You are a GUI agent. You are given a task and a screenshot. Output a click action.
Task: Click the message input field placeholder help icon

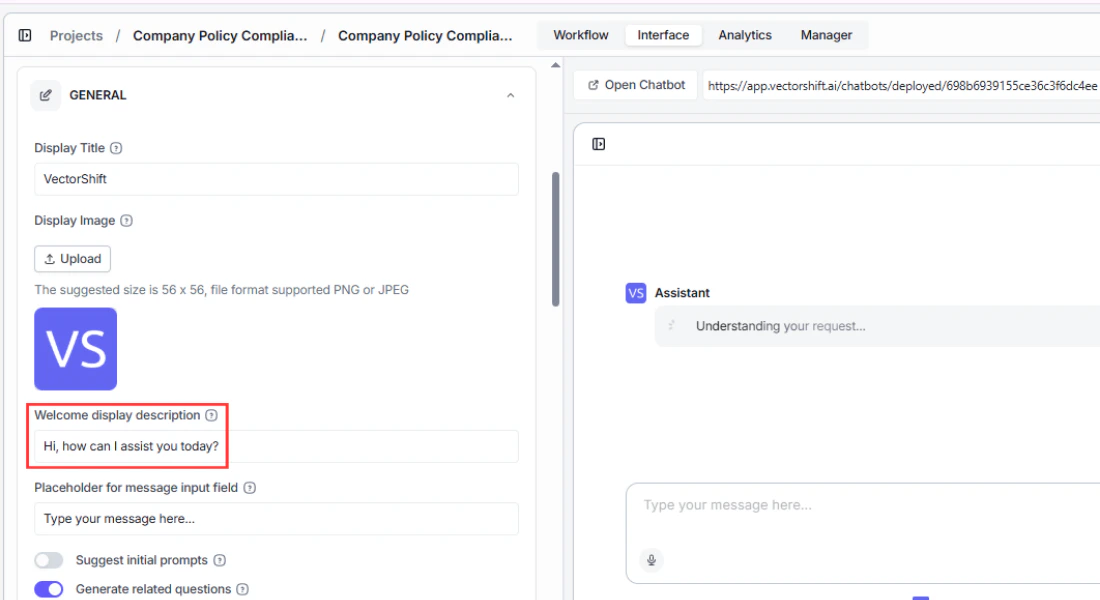[250, 487]
